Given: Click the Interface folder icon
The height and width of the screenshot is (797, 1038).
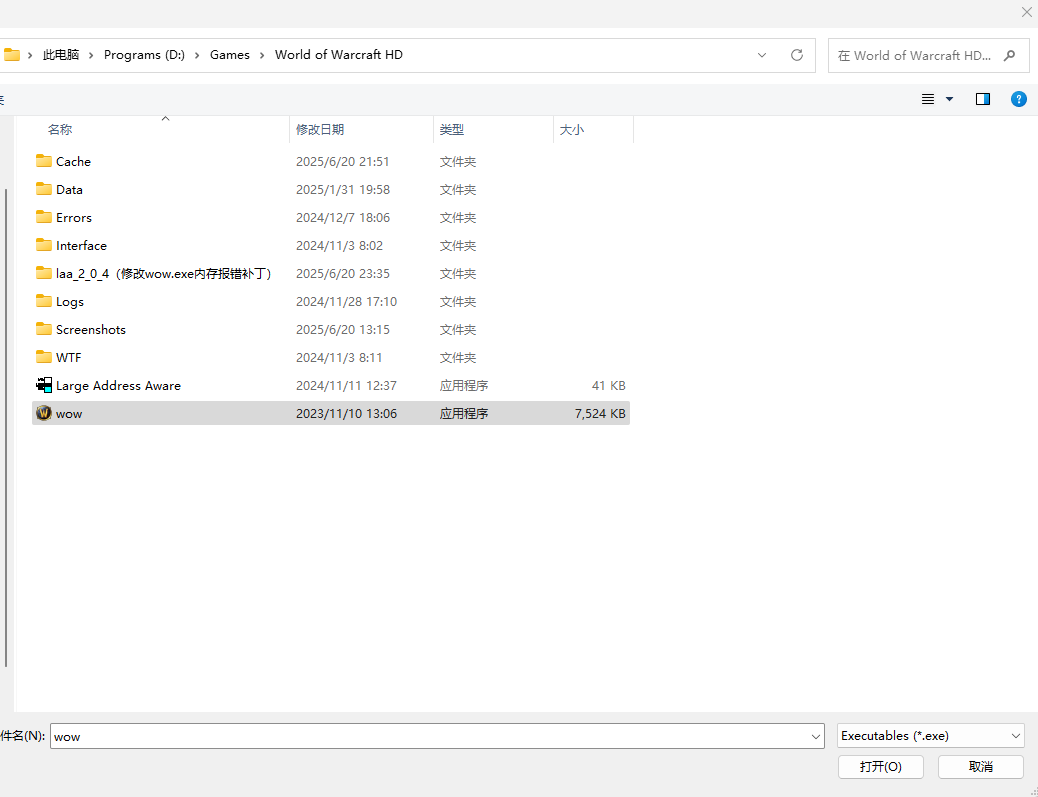Looking at the screenshot, I should (x=44, y=245).
